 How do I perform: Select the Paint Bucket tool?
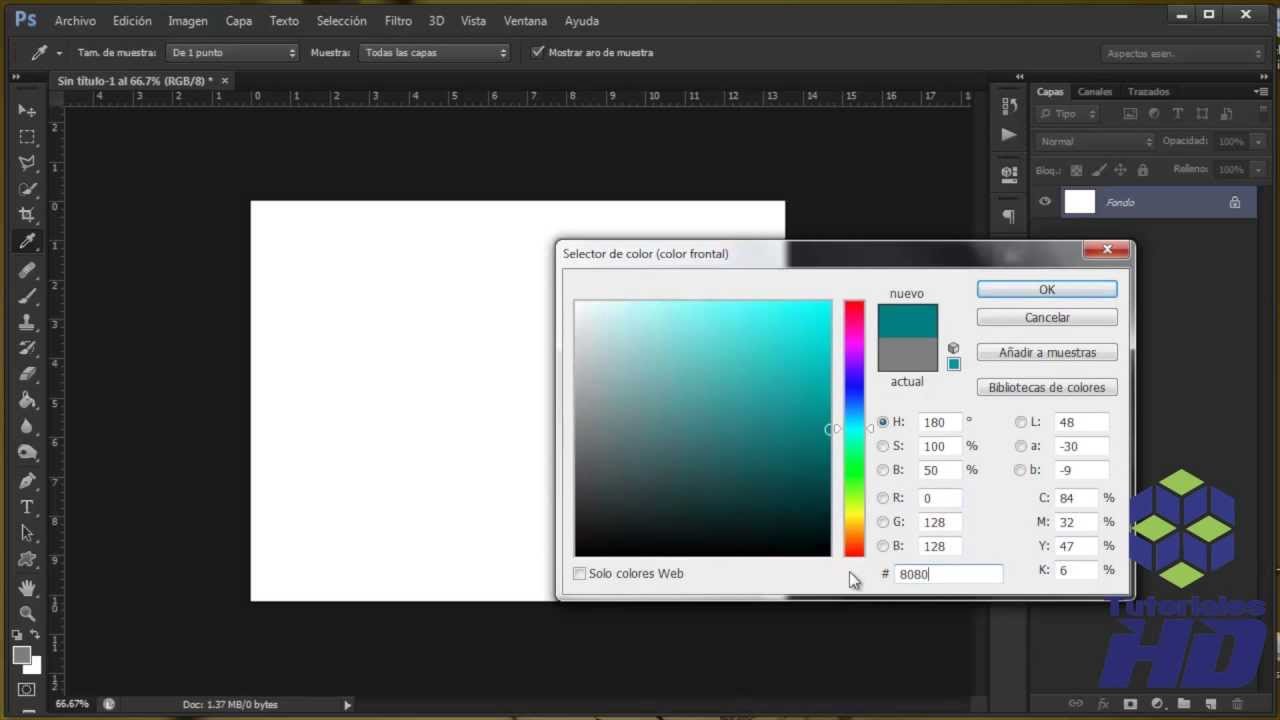tap(27, 400)
